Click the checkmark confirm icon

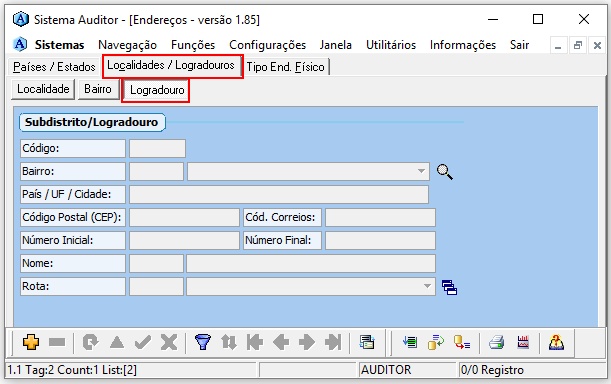pos(143,342)
